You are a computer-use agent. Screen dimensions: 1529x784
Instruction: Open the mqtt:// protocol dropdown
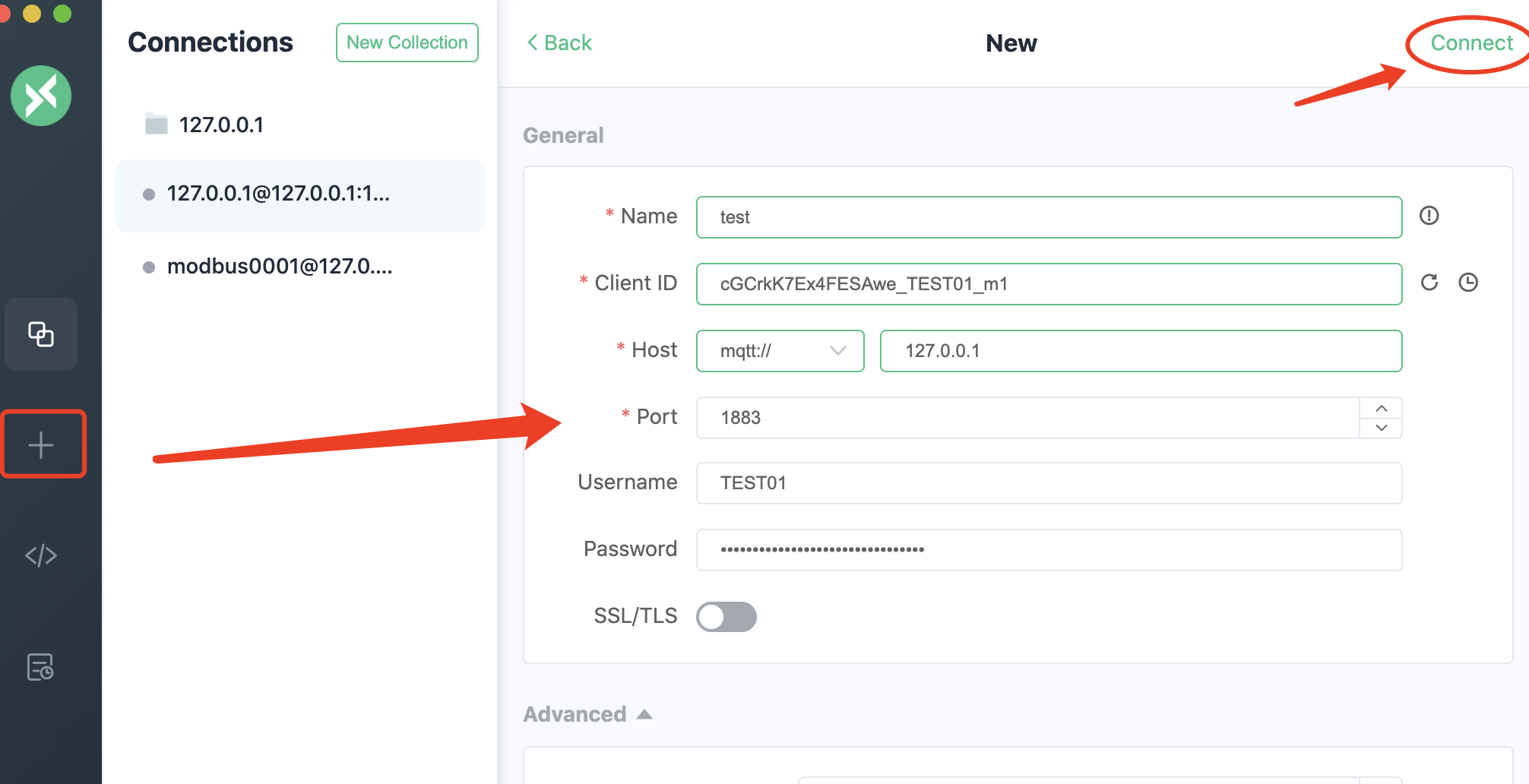pos(780,350)
